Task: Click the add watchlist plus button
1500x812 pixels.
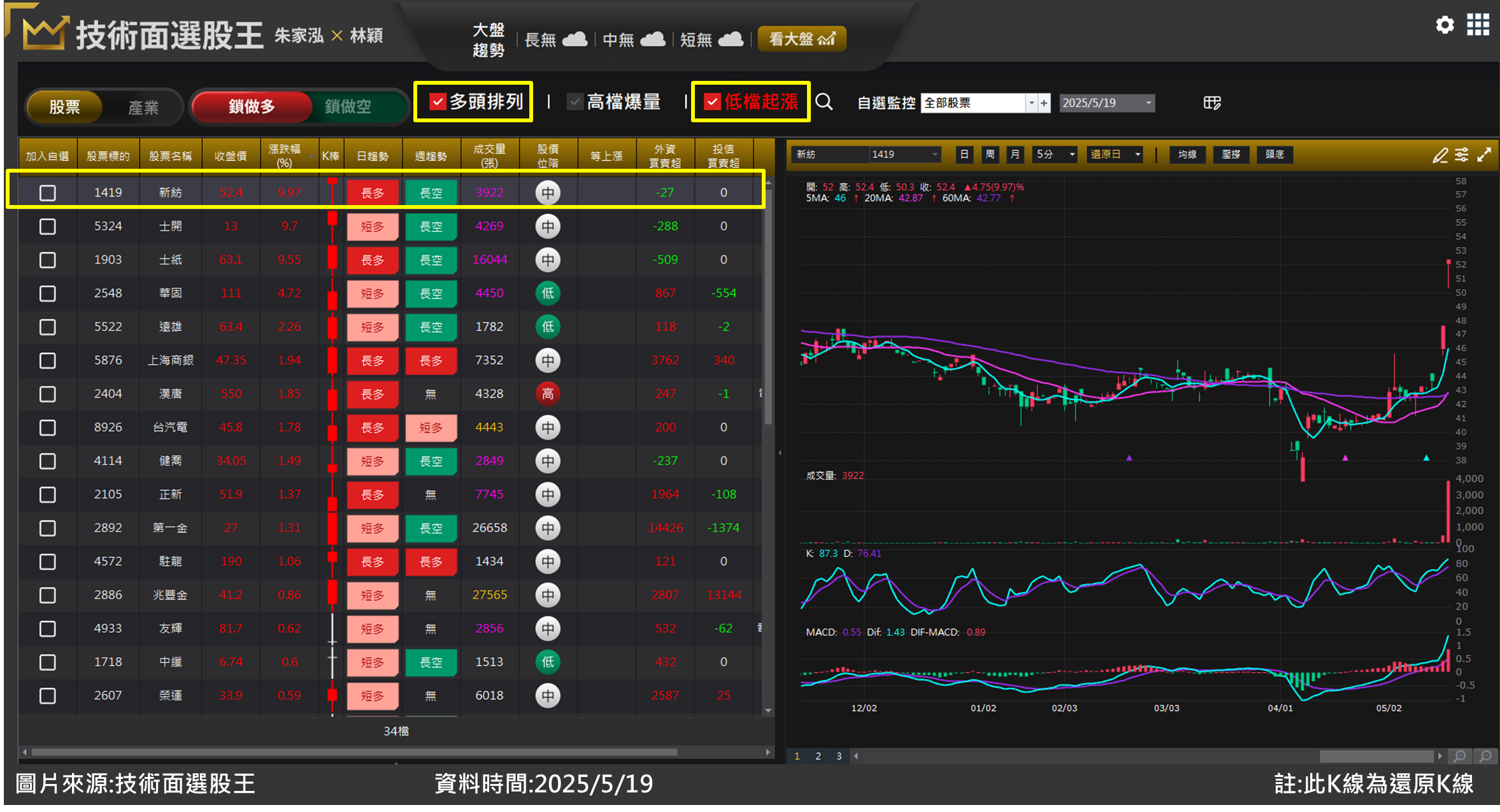Action: [x=1044, y=103]
